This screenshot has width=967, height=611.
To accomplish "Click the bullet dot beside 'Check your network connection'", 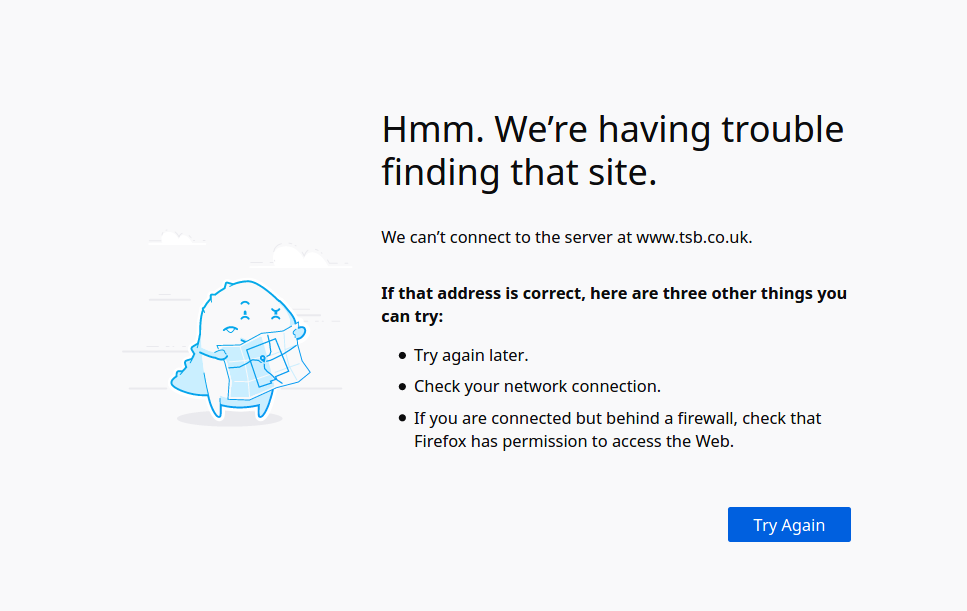I will click(403, 387).
